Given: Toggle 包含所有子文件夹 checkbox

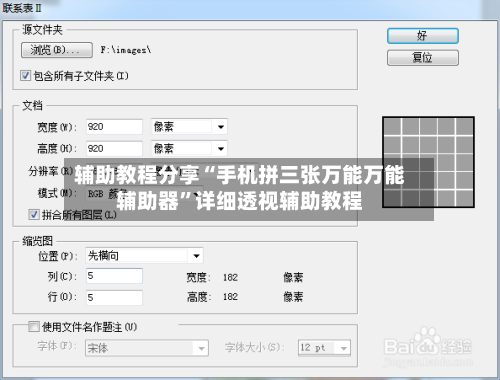Looking at the screenshot, I should pos(25,76).
